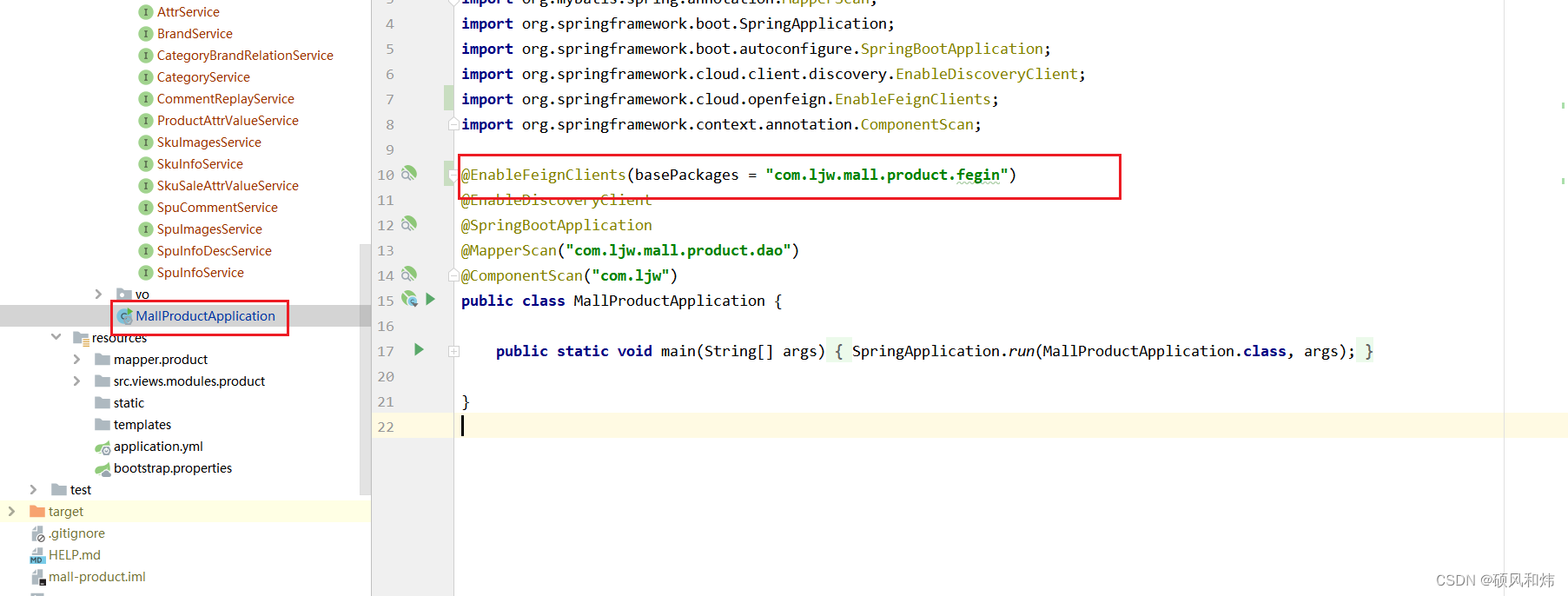
Task: Expand the test folder node
Action: tap(33, 490)
